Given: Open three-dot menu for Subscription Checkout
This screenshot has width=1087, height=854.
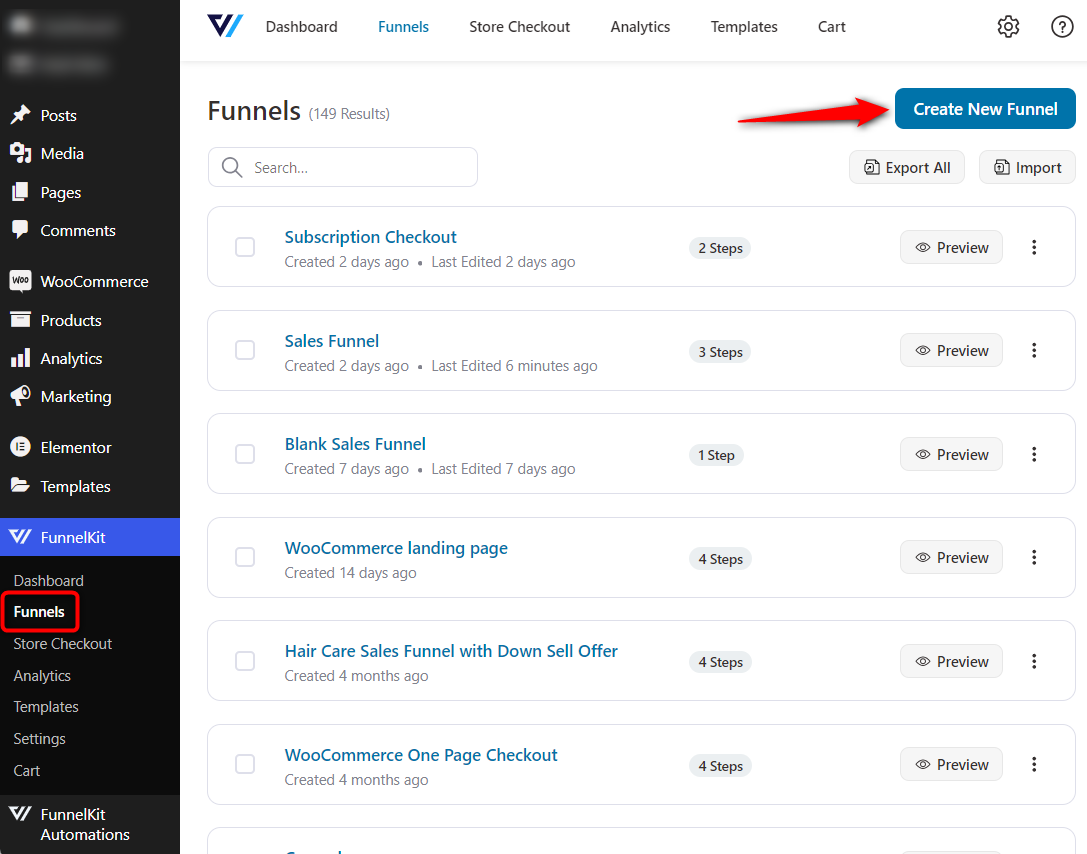Looking at the screenshot, I should click(1034, 247).
